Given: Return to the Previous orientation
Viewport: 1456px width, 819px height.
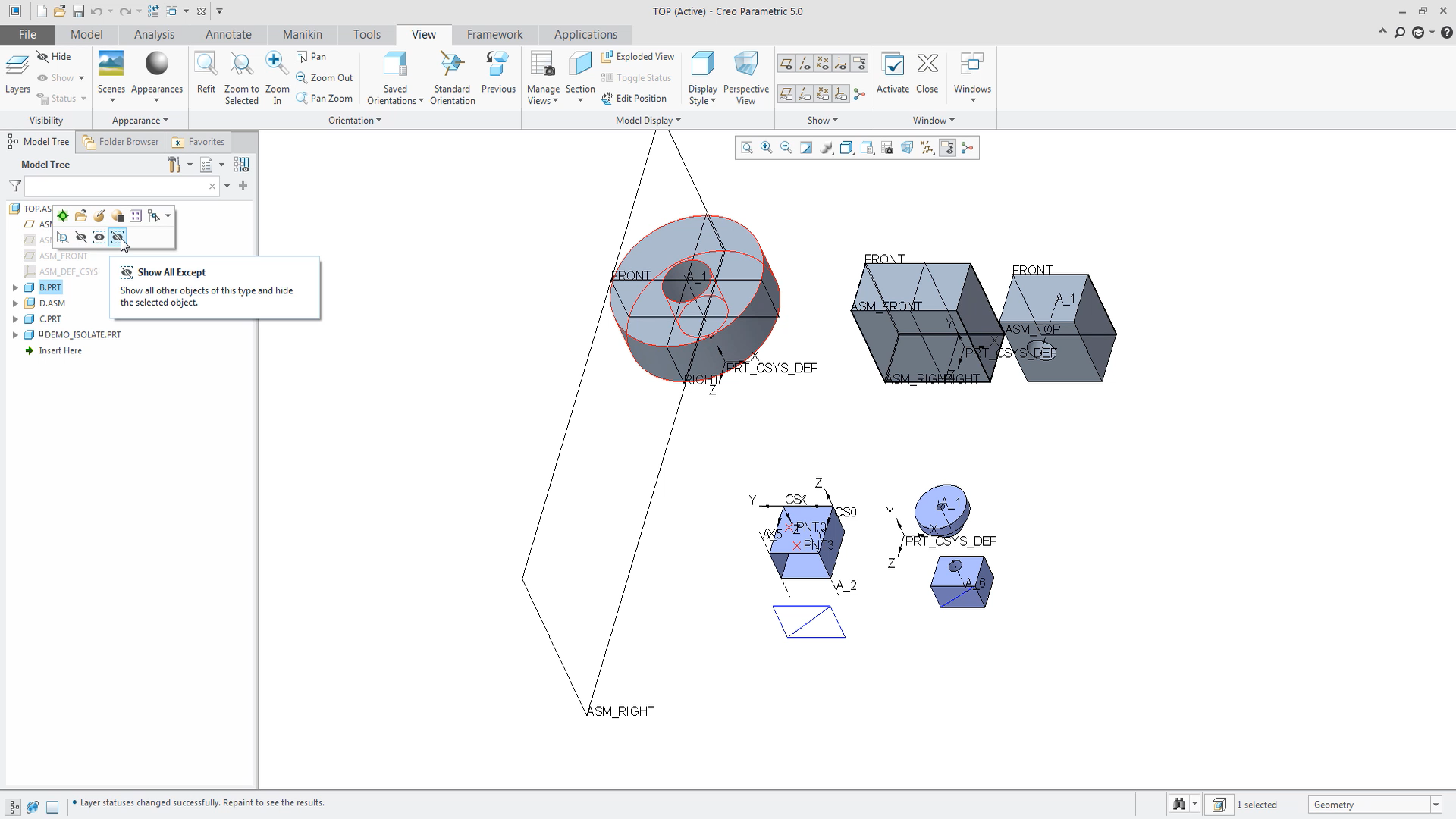Looking at the screenshot, I should (498, 74).
